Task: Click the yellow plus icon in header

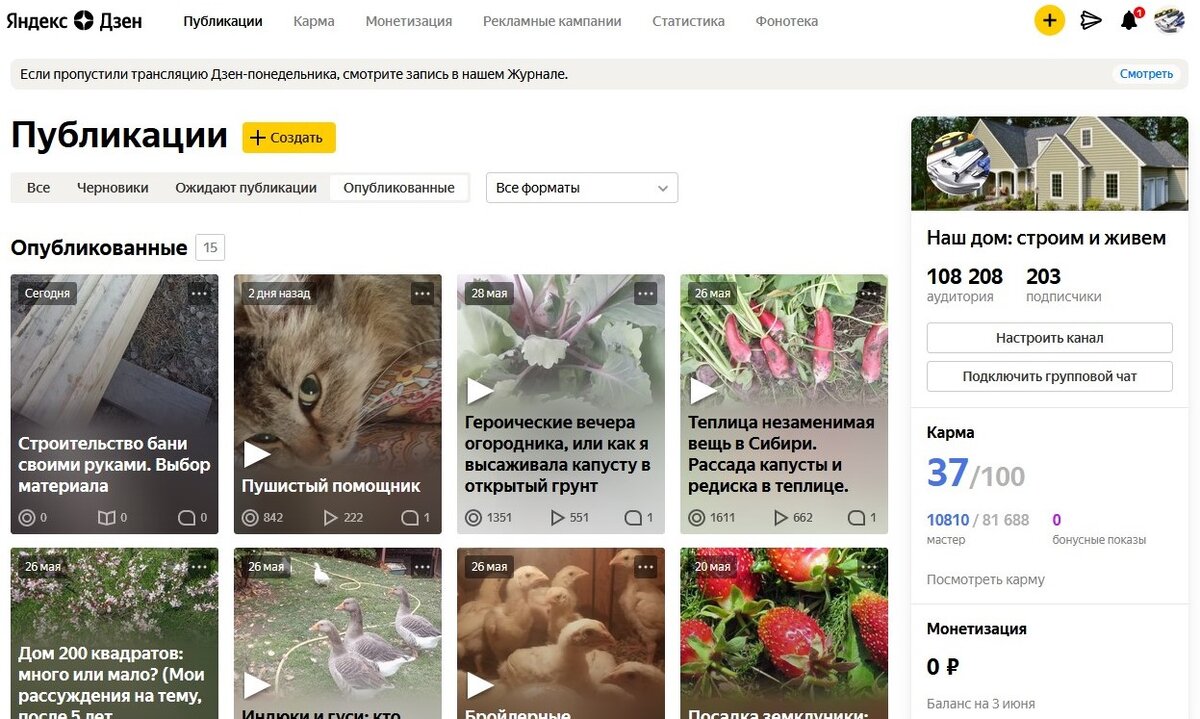Action: click(1049, 20)
